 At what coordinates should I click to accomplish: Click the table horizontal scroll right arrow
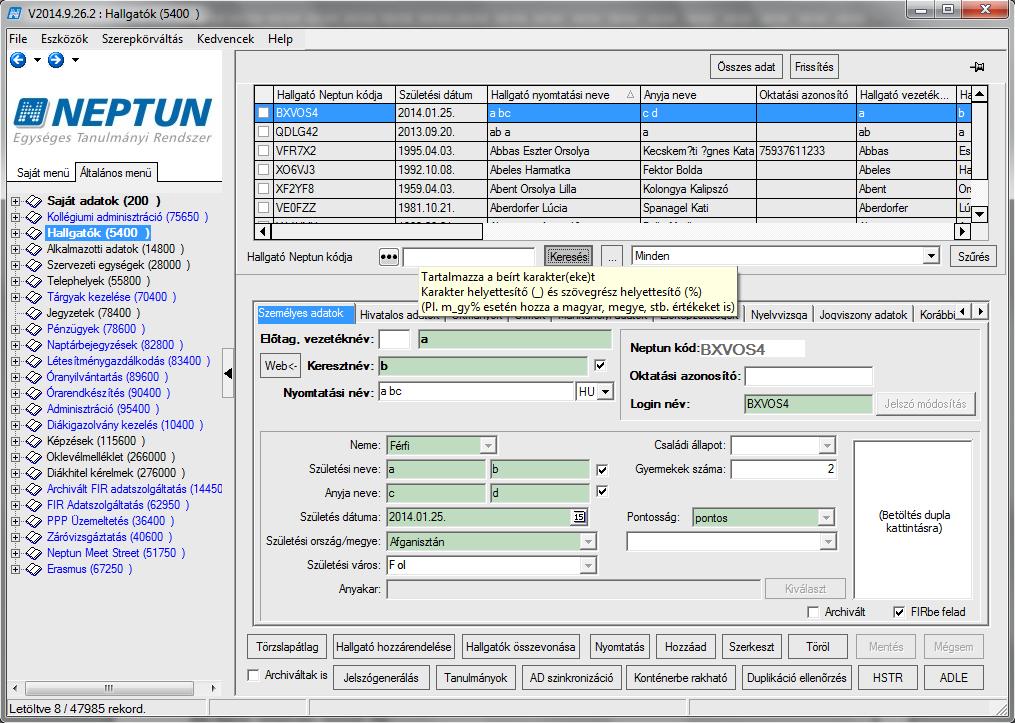pos(962,230)
